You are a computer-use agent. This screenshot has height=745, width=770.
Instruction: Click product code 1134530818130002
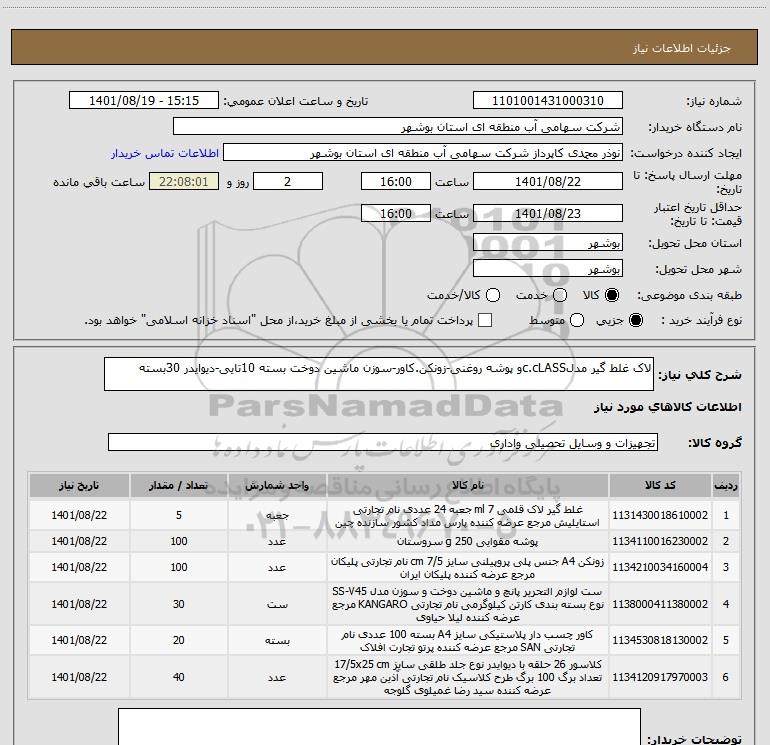coord(660,640)
